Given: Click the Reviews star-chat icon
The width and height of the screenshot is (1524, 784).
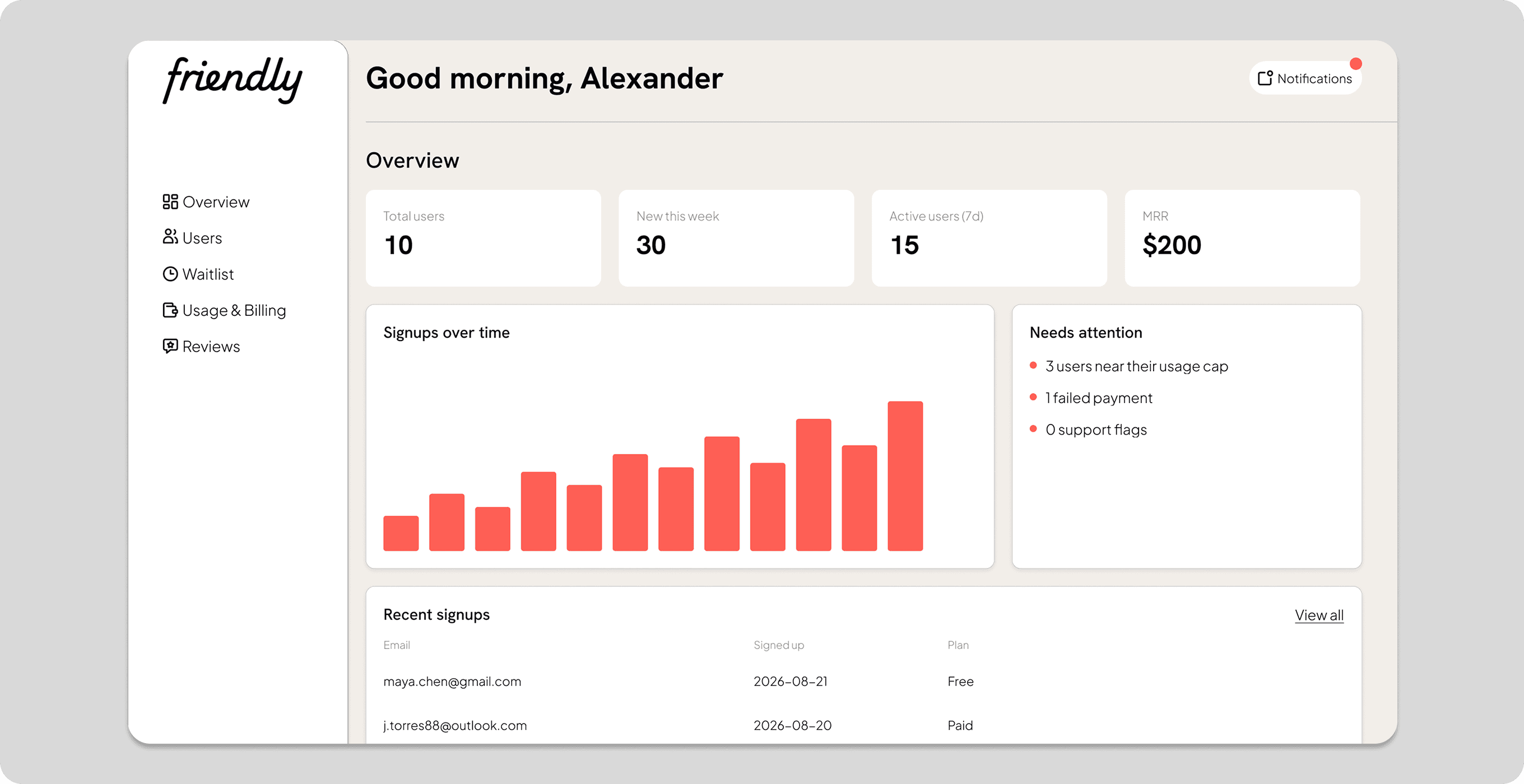Looking at the screenshot, I should [x=170, y=347].
